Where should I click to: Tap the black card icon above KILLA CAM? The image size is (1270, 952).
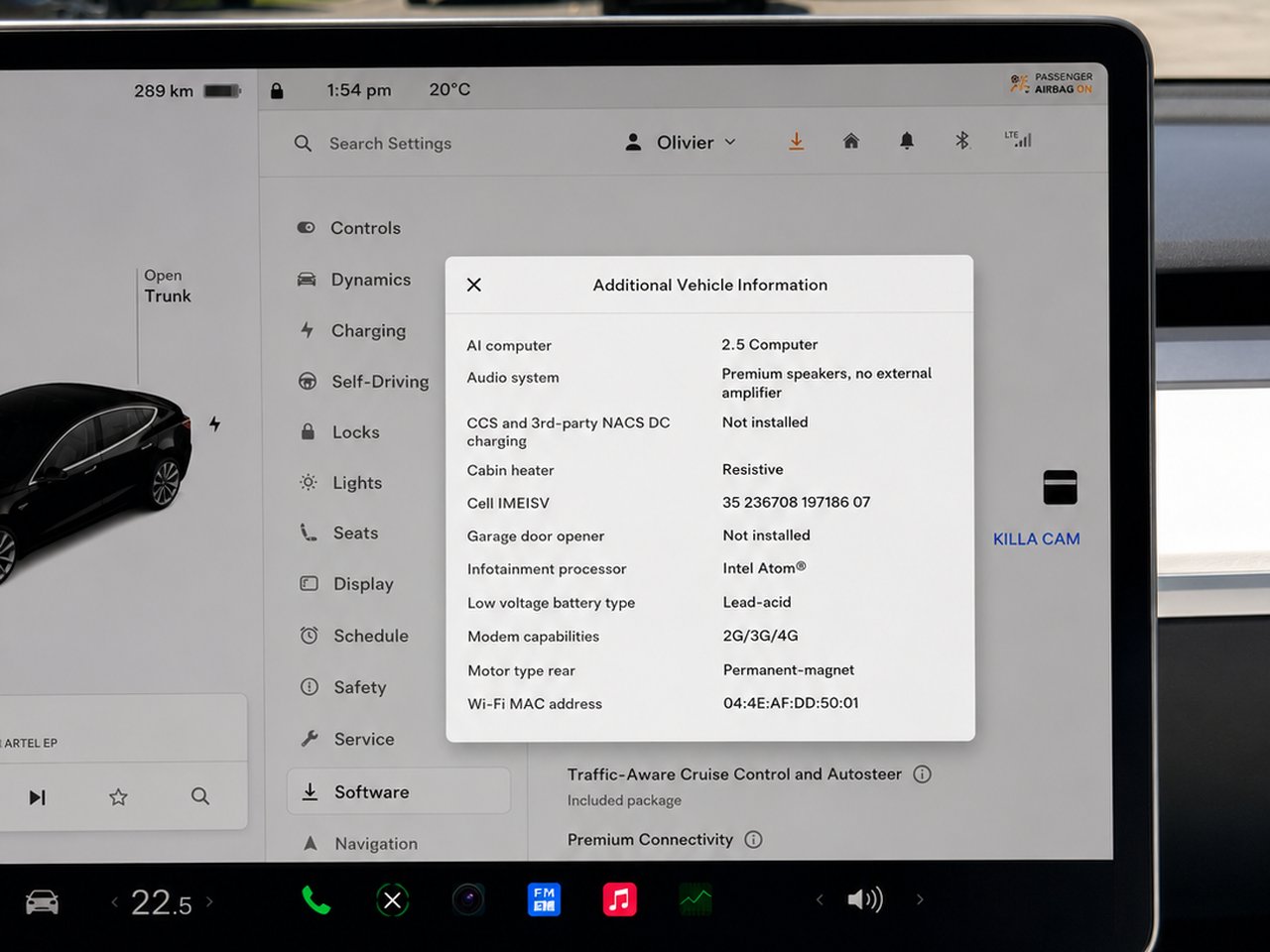pos(1060,488)
